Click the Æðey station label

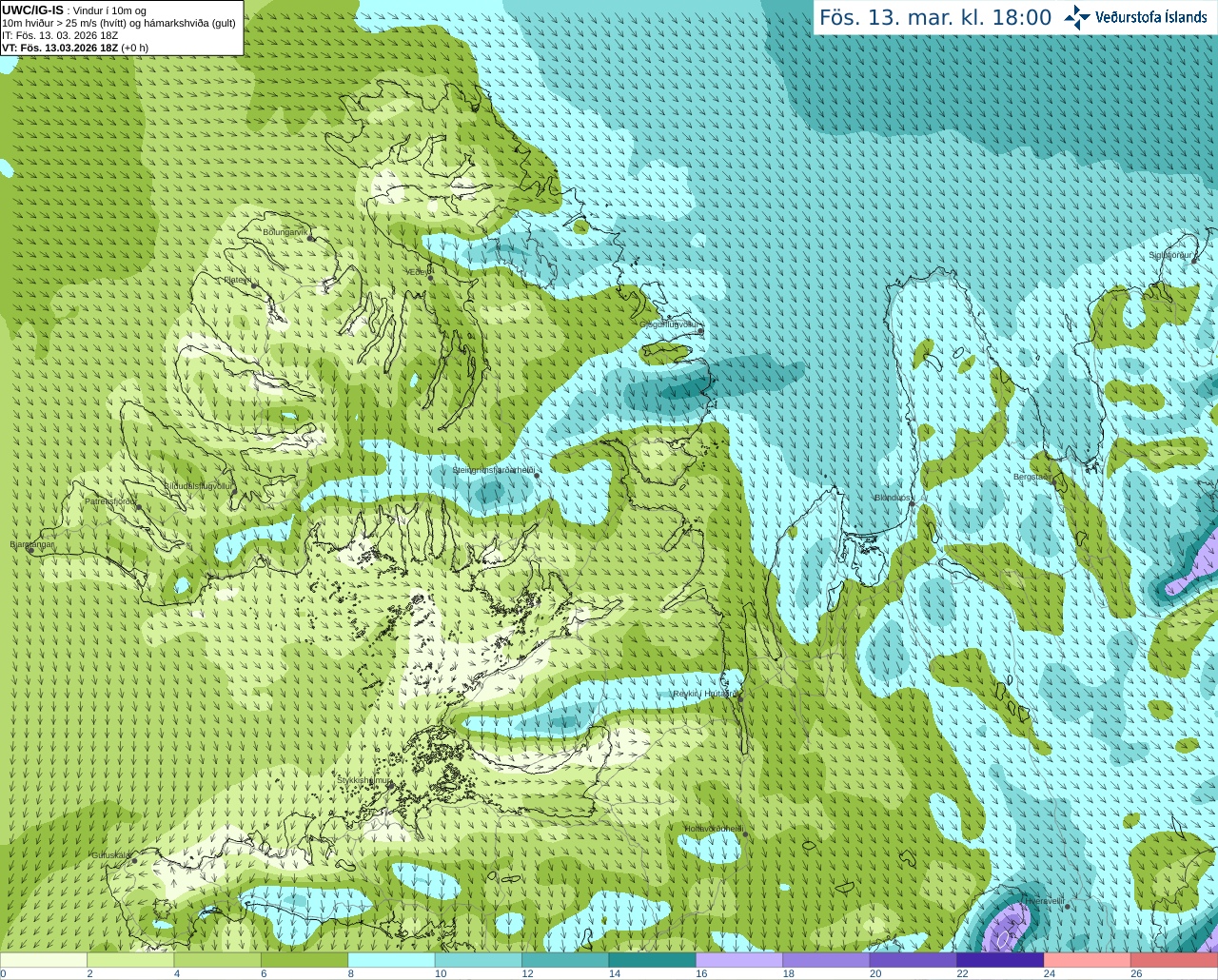[x=418, y=272]
